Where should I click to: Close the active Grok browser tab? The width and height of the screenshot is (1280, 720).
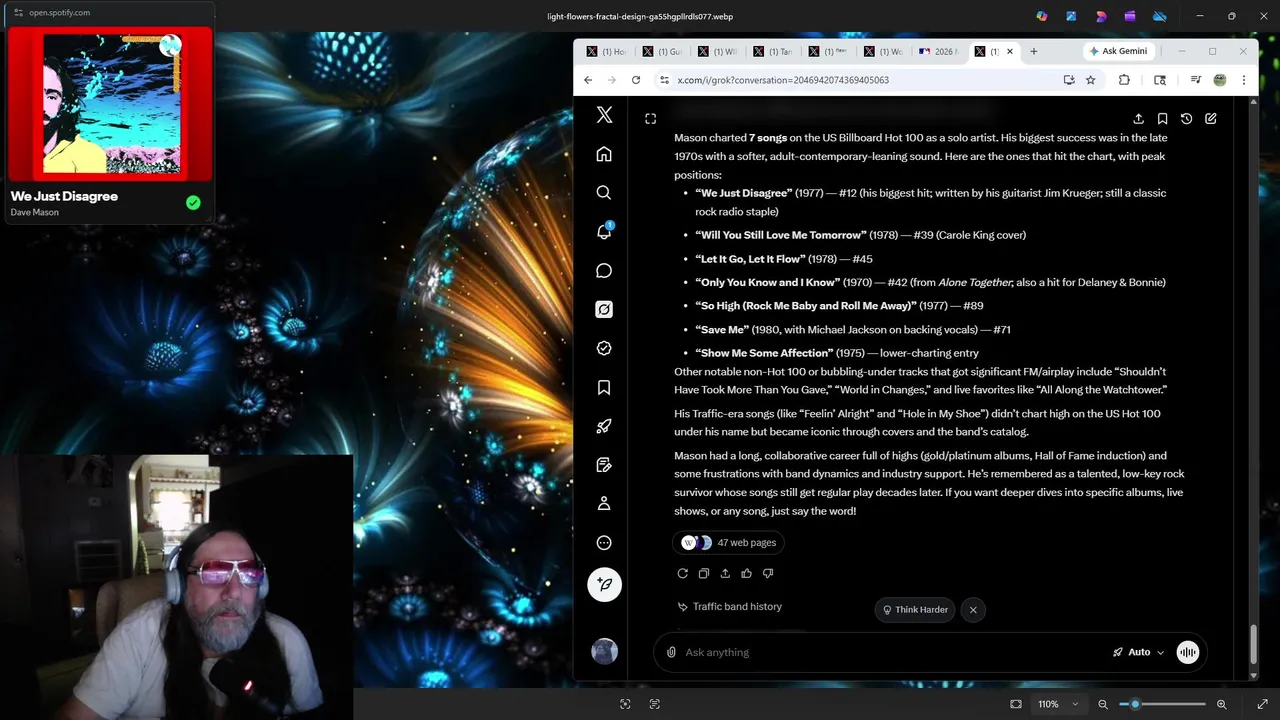(1009, 51)
